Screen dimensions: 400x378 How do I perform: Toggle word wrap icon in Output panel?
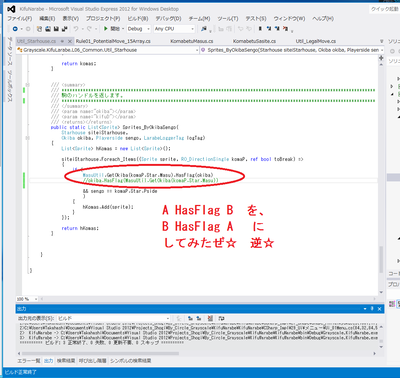221,318
